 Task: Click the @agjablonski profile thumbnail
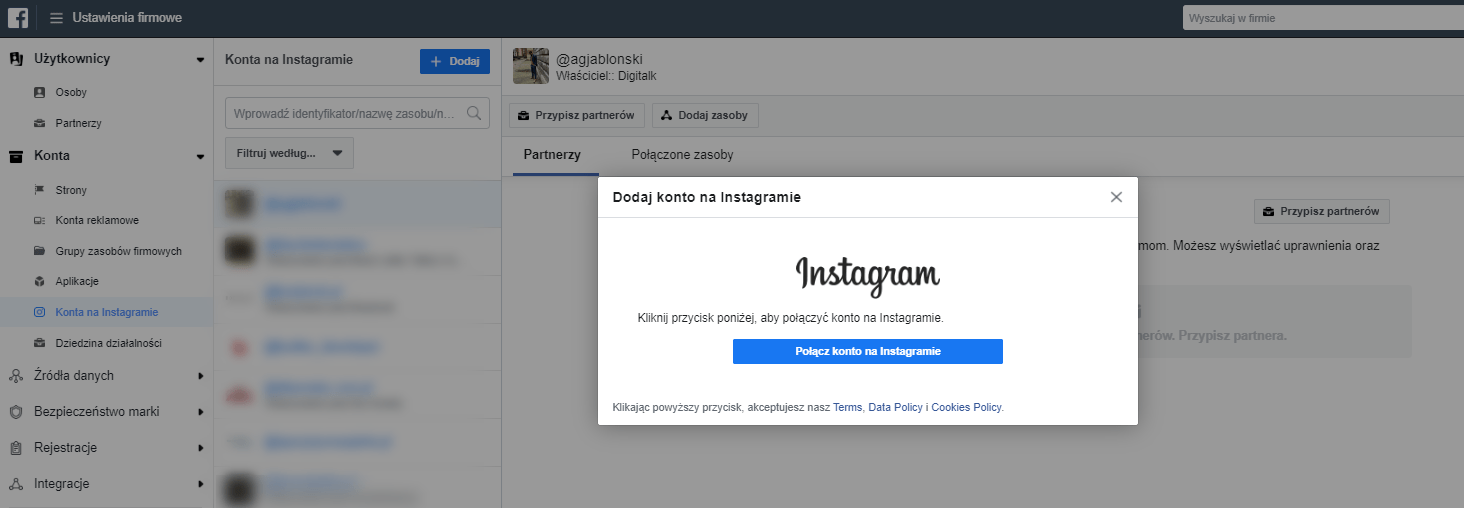(x=531, y=66)
